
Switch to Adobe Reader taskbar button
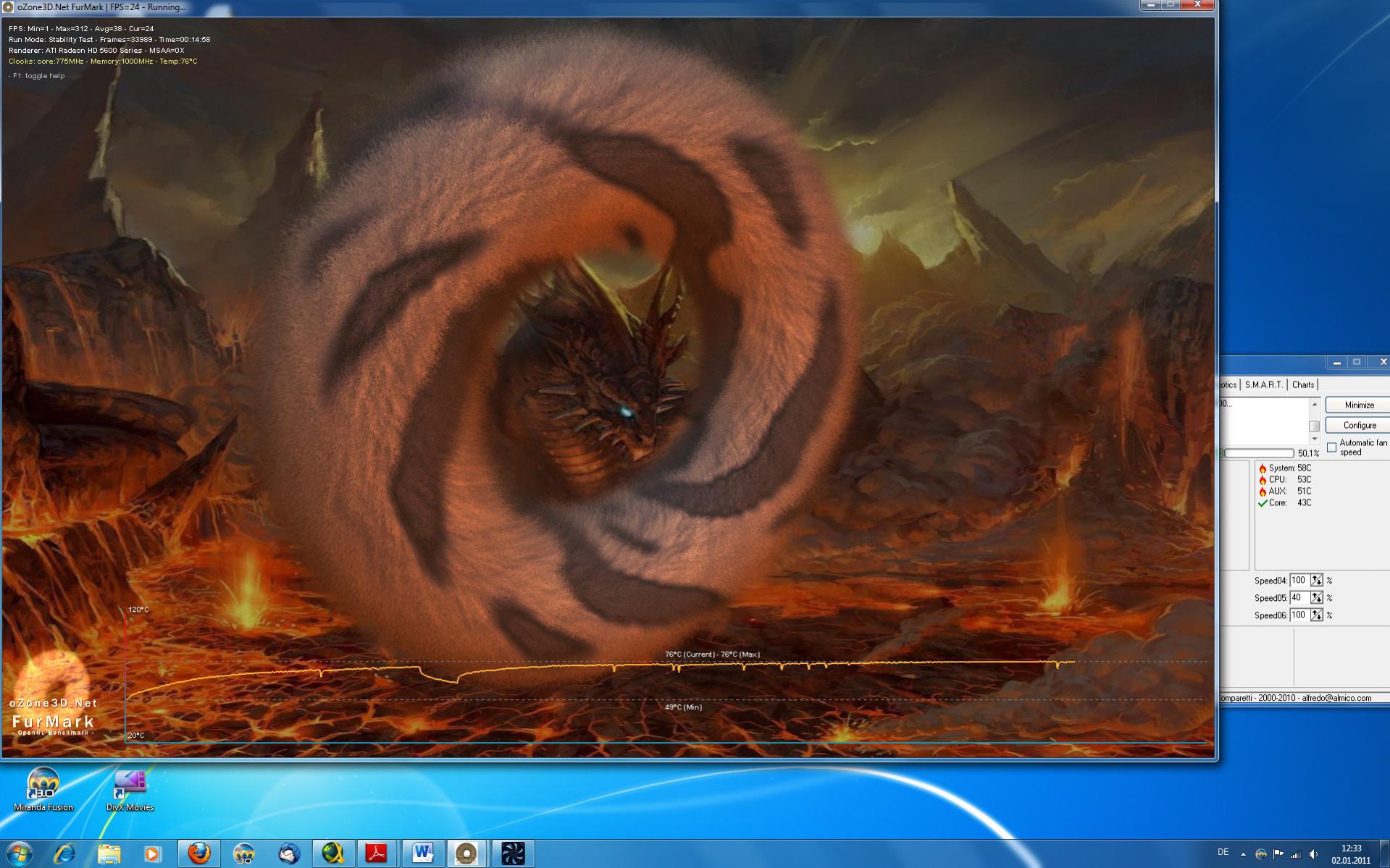click(377, 854)
